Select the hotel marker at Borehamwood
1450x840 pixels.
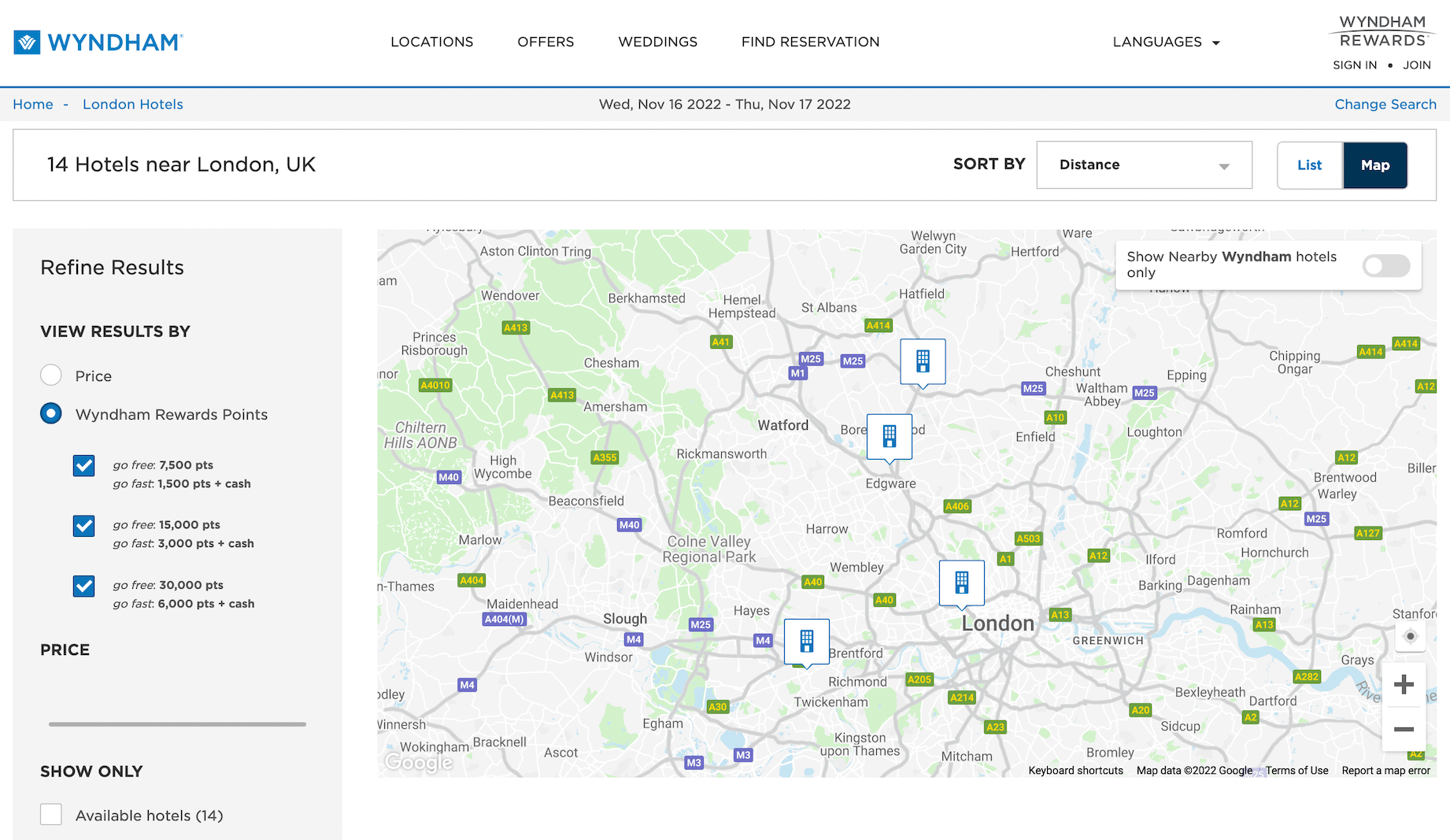point(890,438)
